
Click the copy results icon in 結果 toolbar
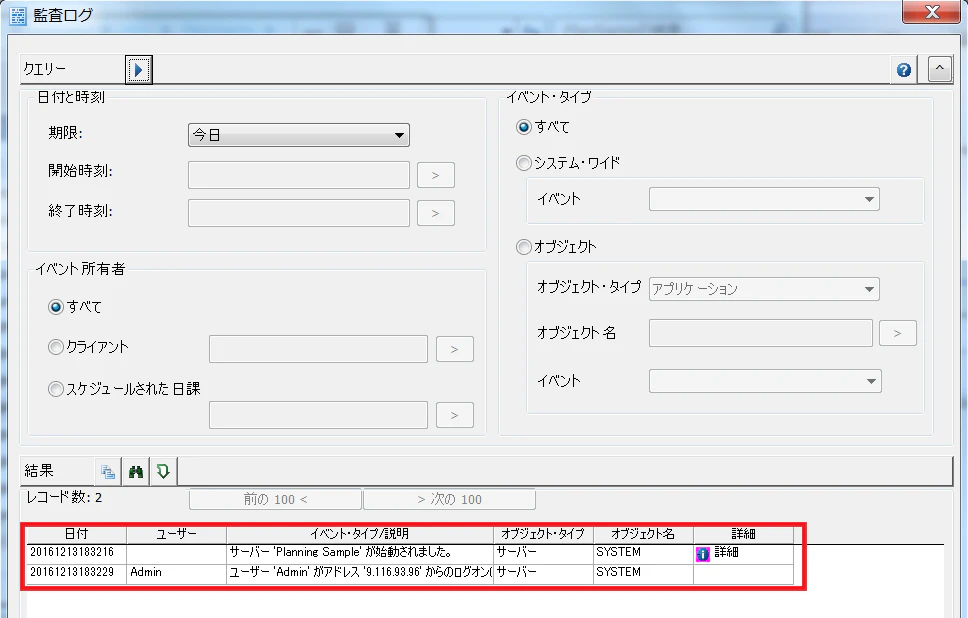[108, 472]
